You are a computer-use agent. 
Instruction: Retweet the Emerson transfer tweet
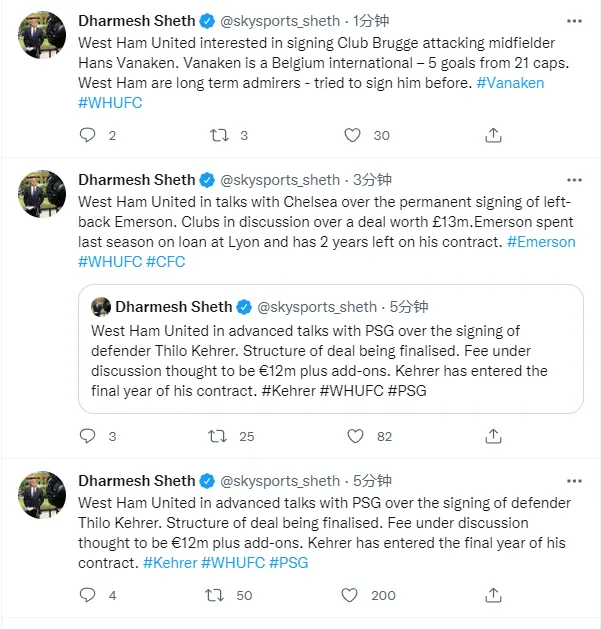click(x=216, y=436)
